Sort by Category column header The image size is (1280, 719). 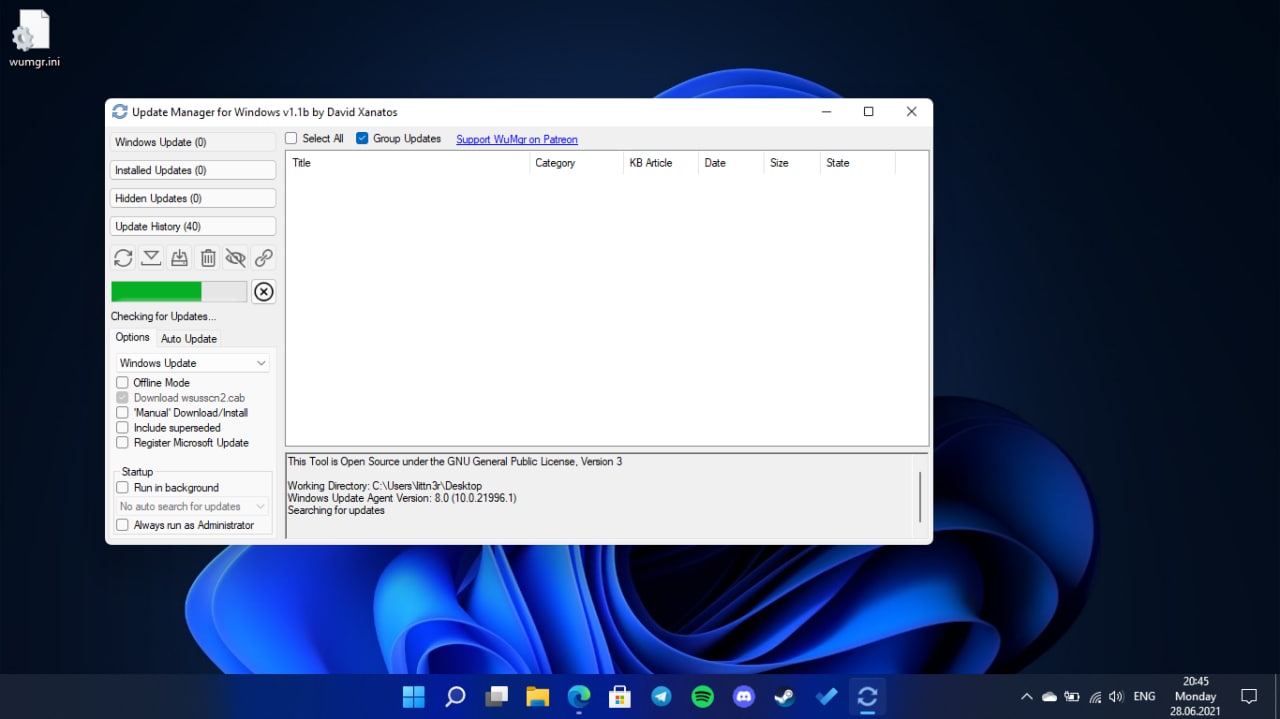point(576,163)
